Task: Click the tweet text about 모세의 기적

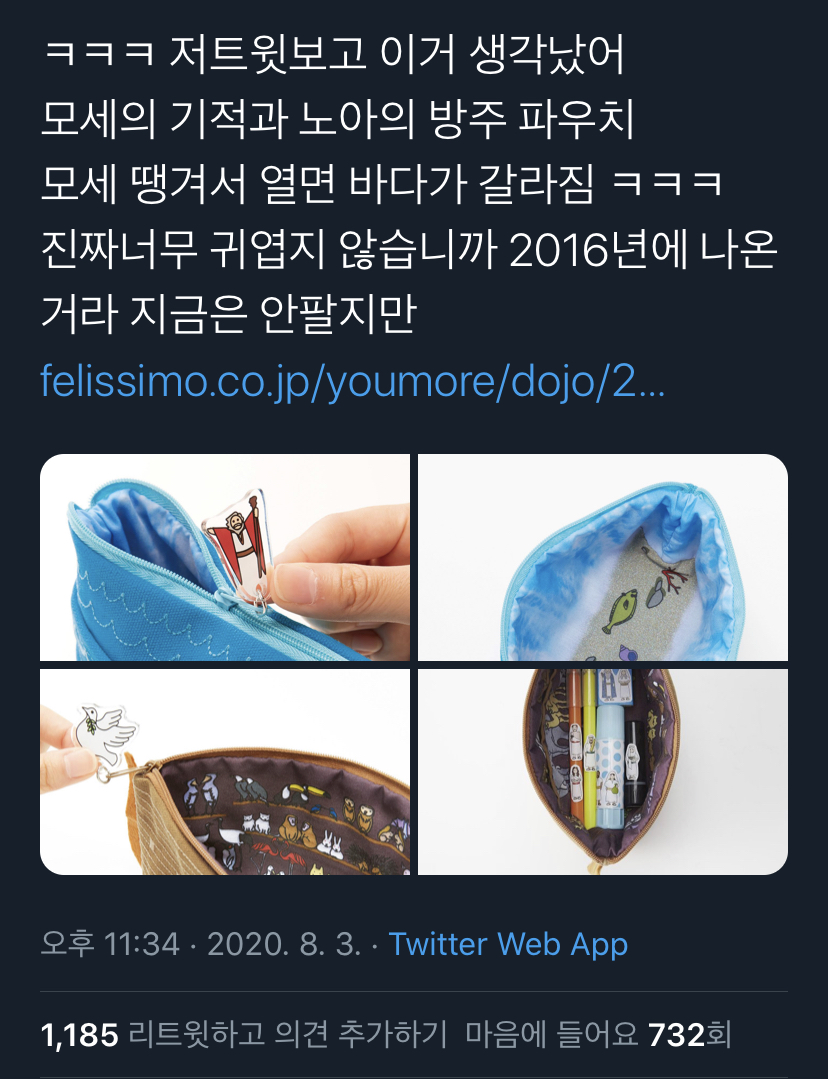Action: 337,119
